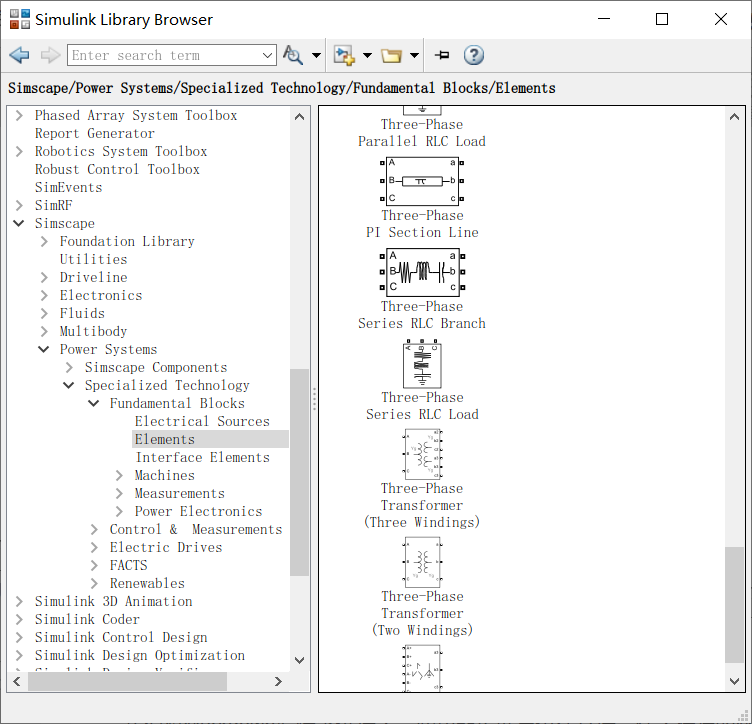Collapse Specialized Technology node
This screenshot has width=752, height=724.
coord(69,385)
